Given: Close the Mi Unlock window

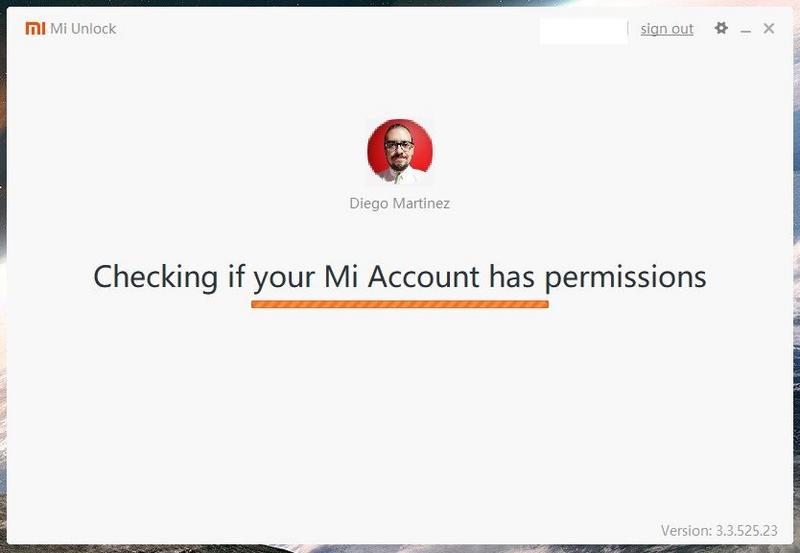Looking at the screenshot, I should (x=769, y=28).
